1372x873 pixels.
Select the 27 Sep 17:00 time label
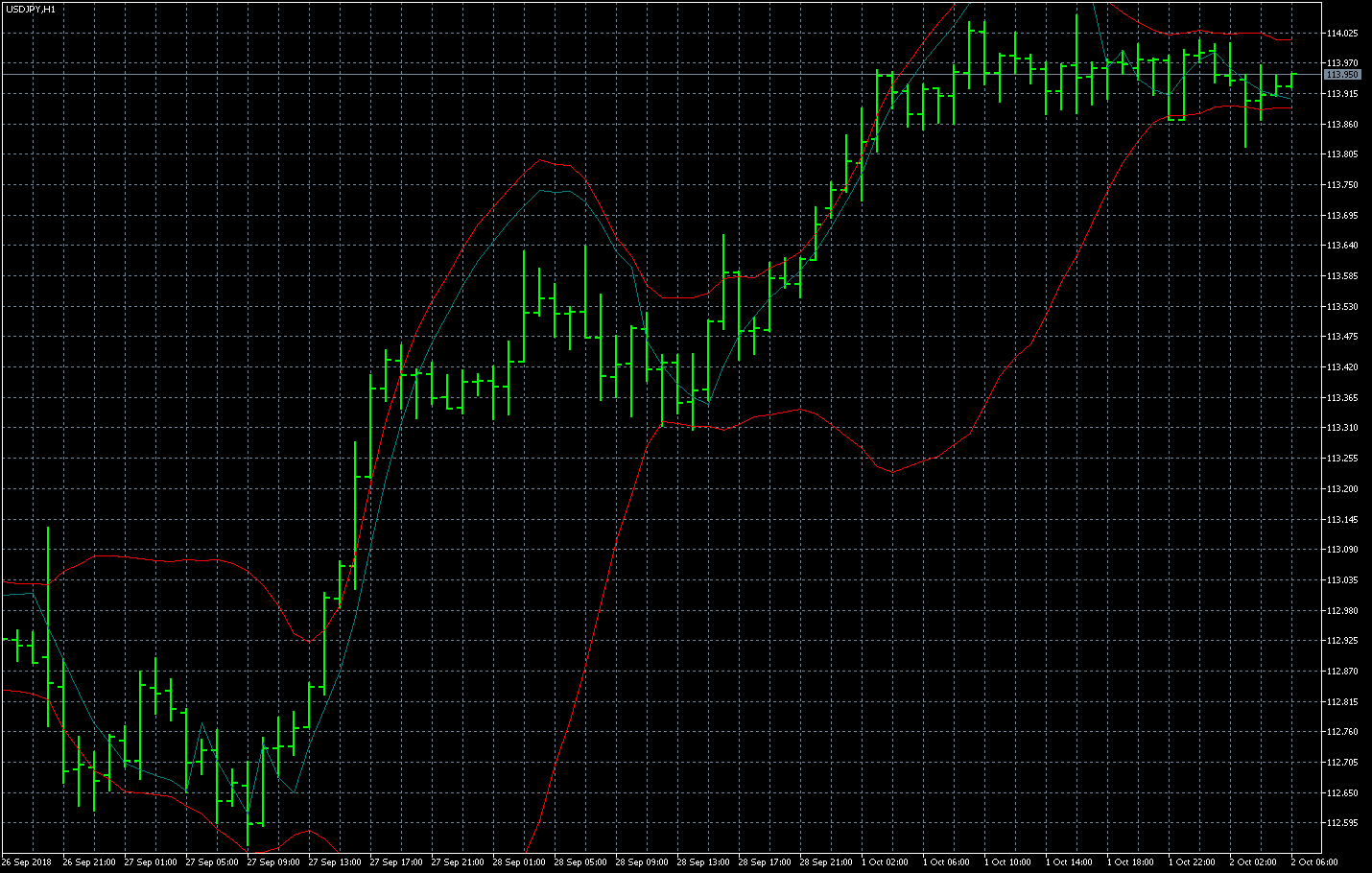click(395, 862)
